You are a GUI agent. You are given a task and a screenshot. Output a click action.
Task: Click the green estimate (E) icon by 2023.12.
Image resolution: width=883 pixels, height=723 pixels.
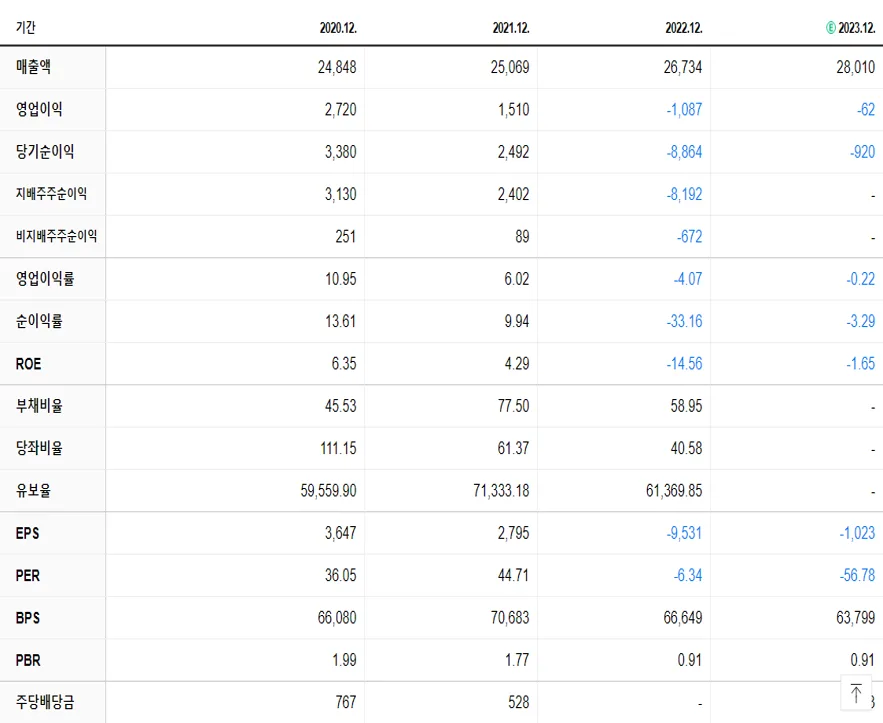(x=831, y=28)
